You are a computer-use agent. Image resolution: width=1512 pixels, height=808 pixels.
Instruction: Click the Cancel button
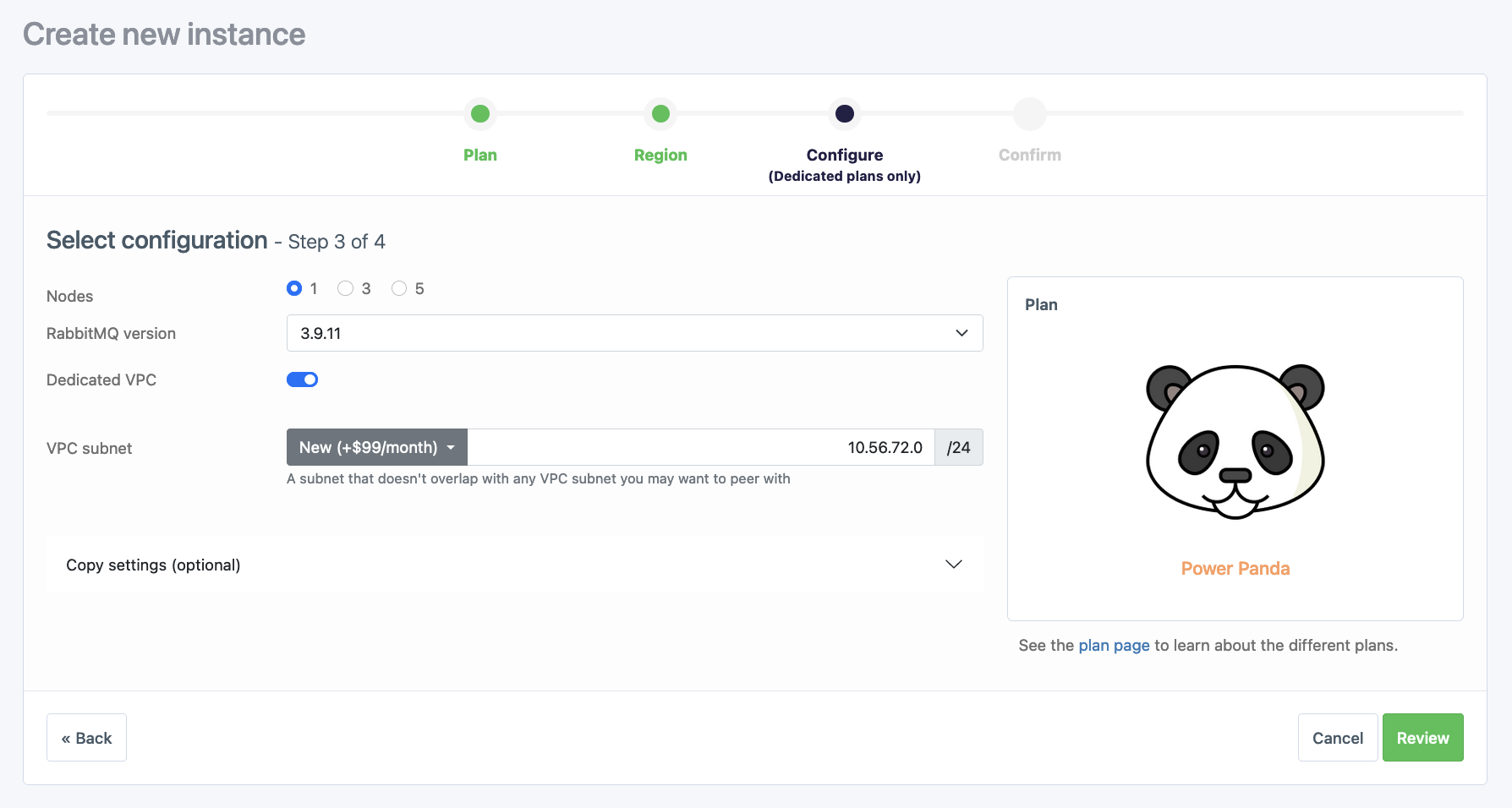(x=1338, y=738)
